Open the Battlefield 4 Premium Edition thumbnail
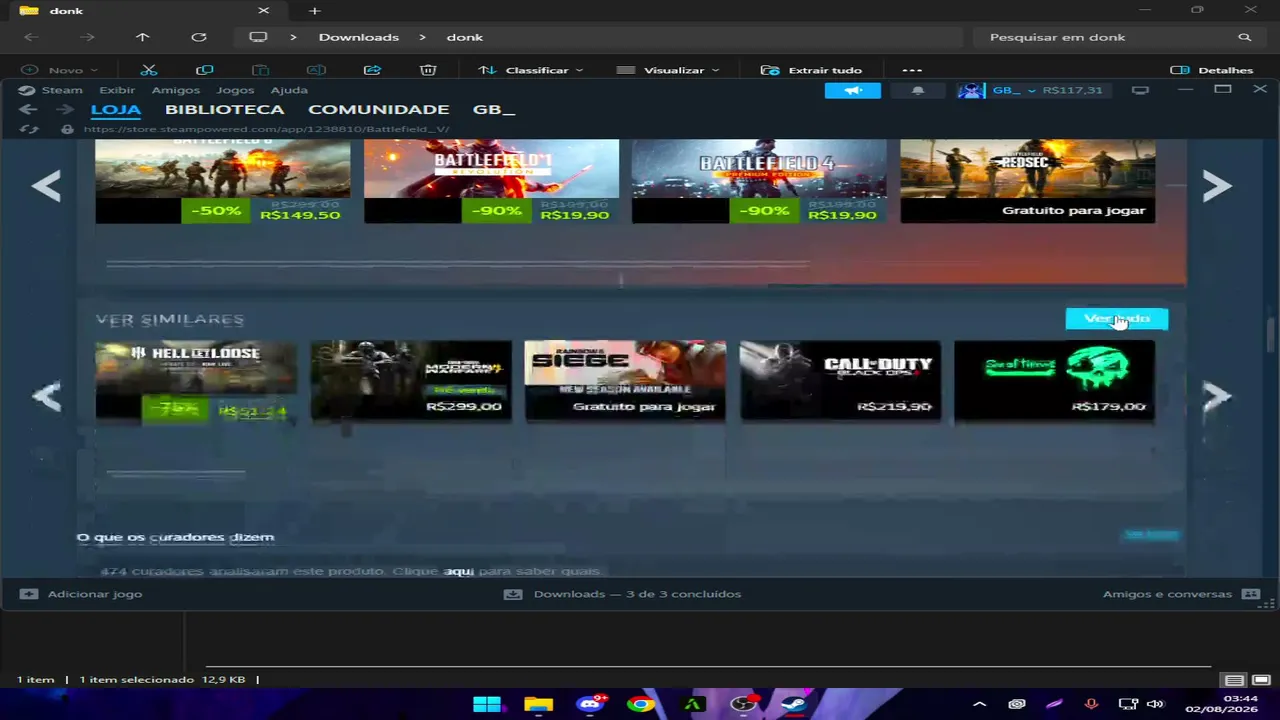The image size is (1280, 720). pyautogui.click(x=759, y=181)
